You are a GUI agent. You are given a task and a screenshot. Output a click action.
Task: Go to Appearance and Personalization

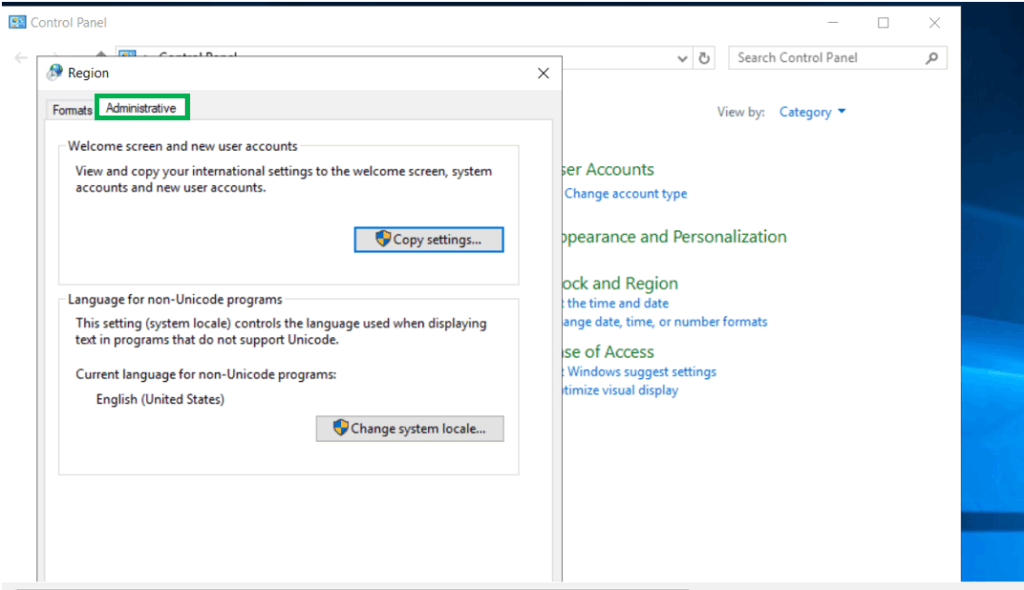[x=672, y=237]
